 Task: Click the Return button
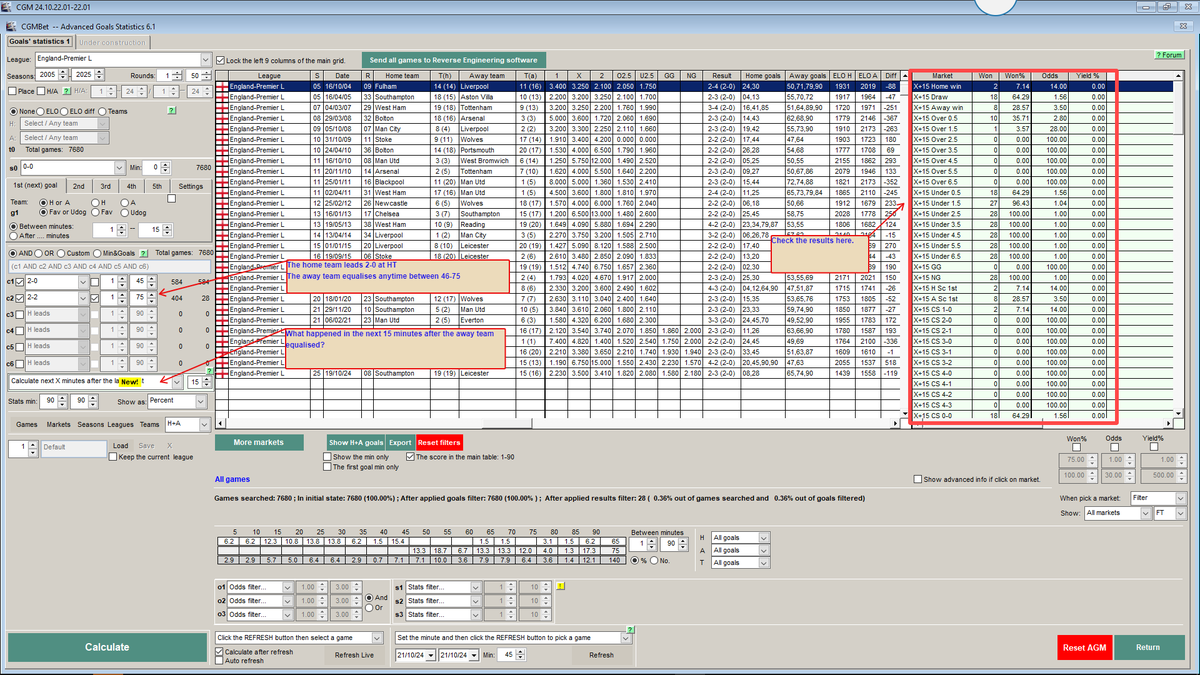[1148, 648]
